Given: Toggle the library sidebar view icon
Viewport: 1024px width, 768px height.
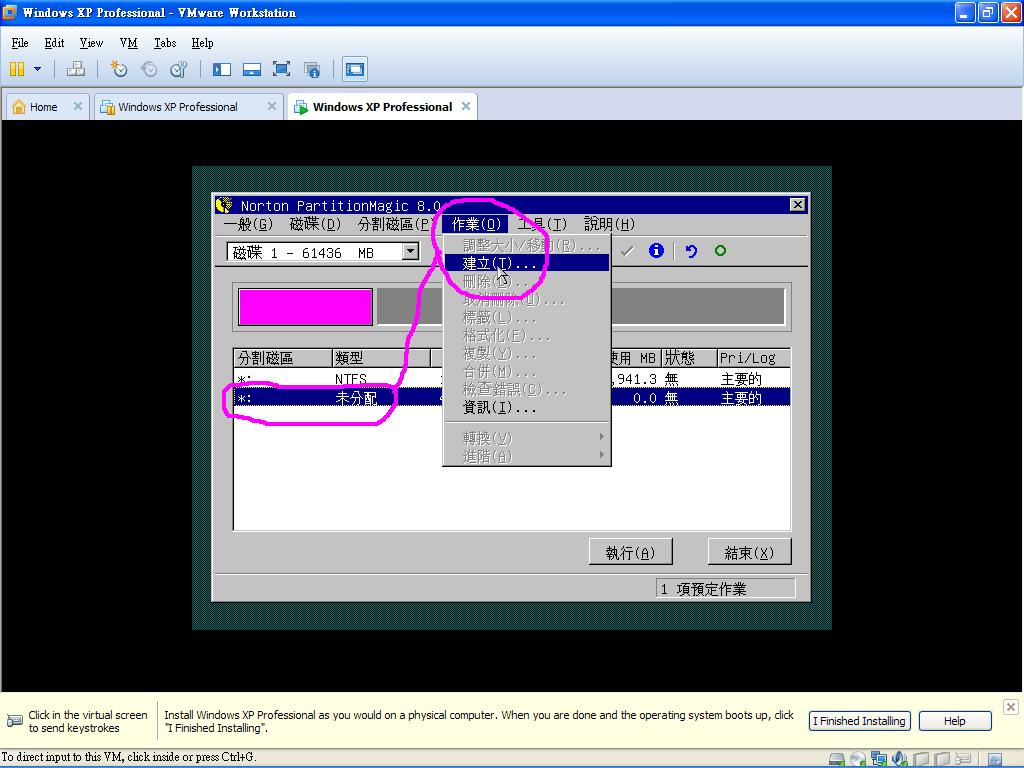Looking at the screenshot, I should 222,69.
